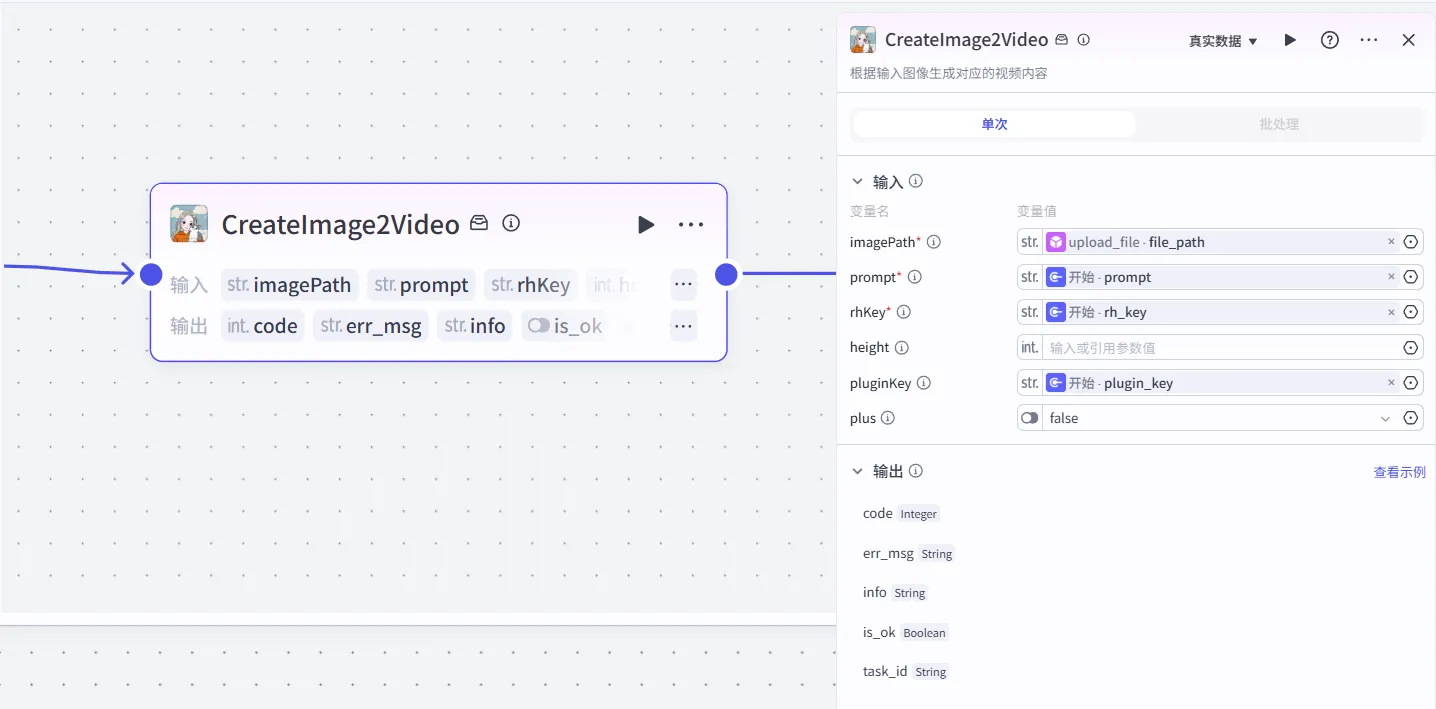The width and height of the screenshot is (1436, 709).
Task: Remove the 开始 rh_key reference
Action: point(1391,312)
